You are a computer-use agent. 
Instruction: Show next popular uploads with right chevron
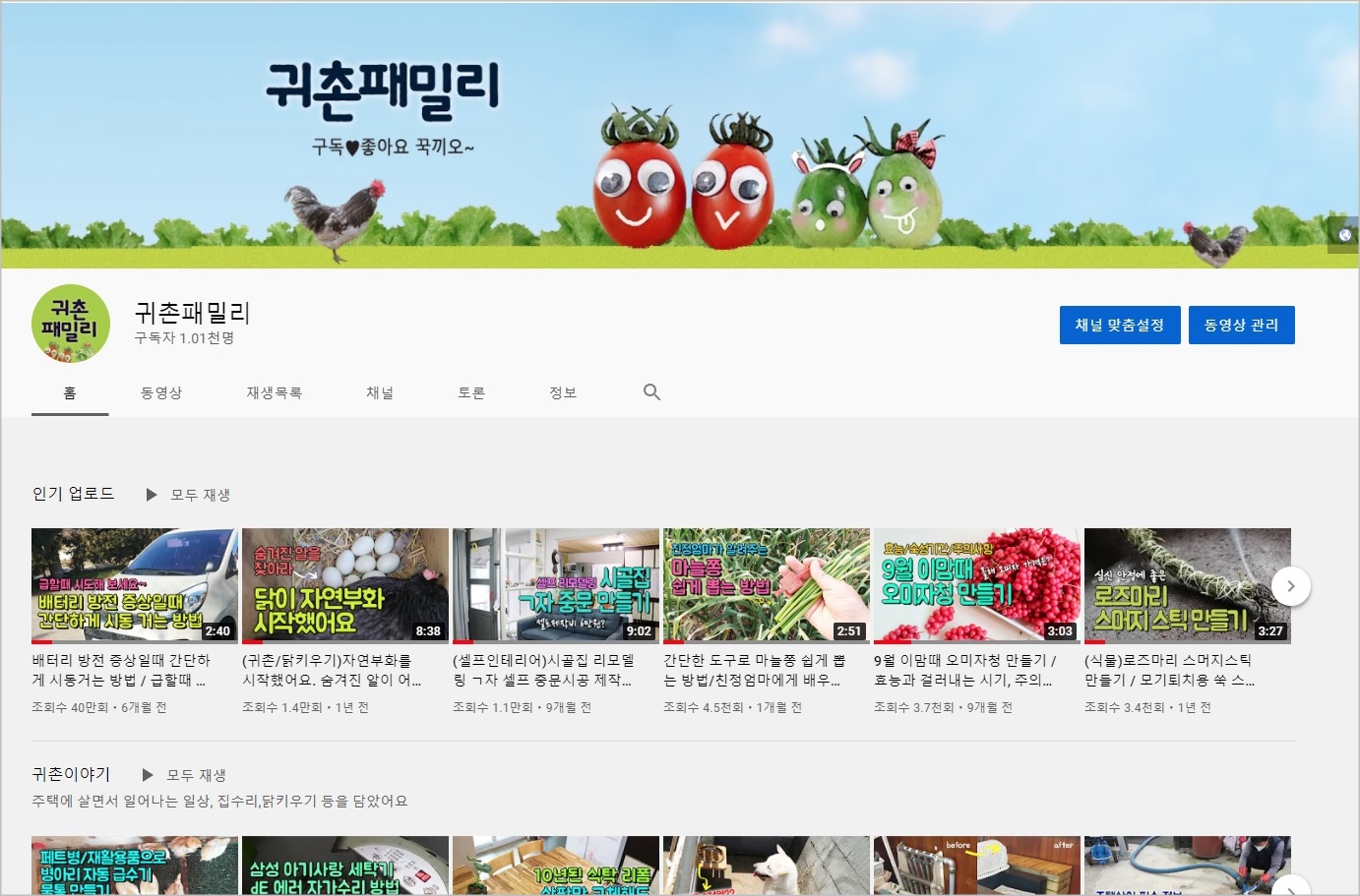tap(1291, 586)
